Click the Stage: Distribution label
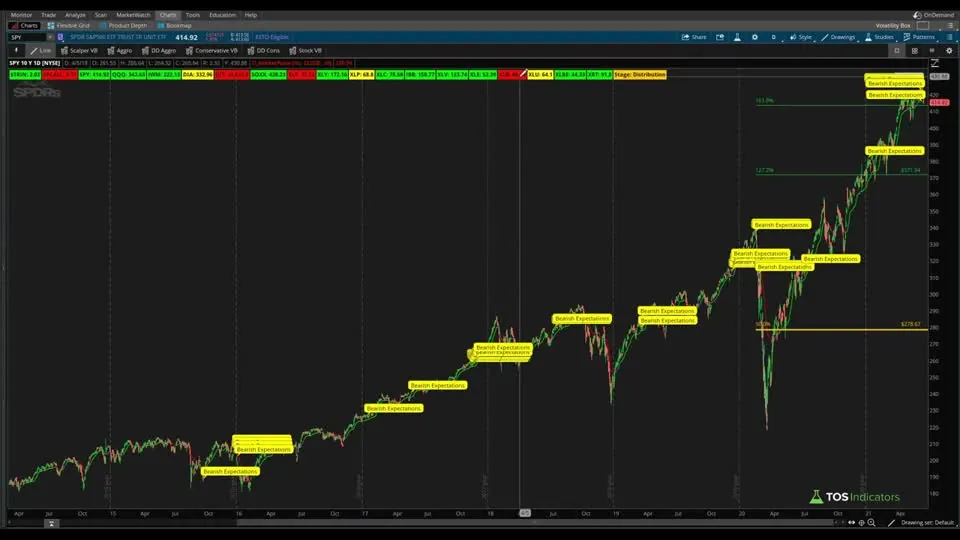This screenshot has width=960, height=540. [640, 75]
